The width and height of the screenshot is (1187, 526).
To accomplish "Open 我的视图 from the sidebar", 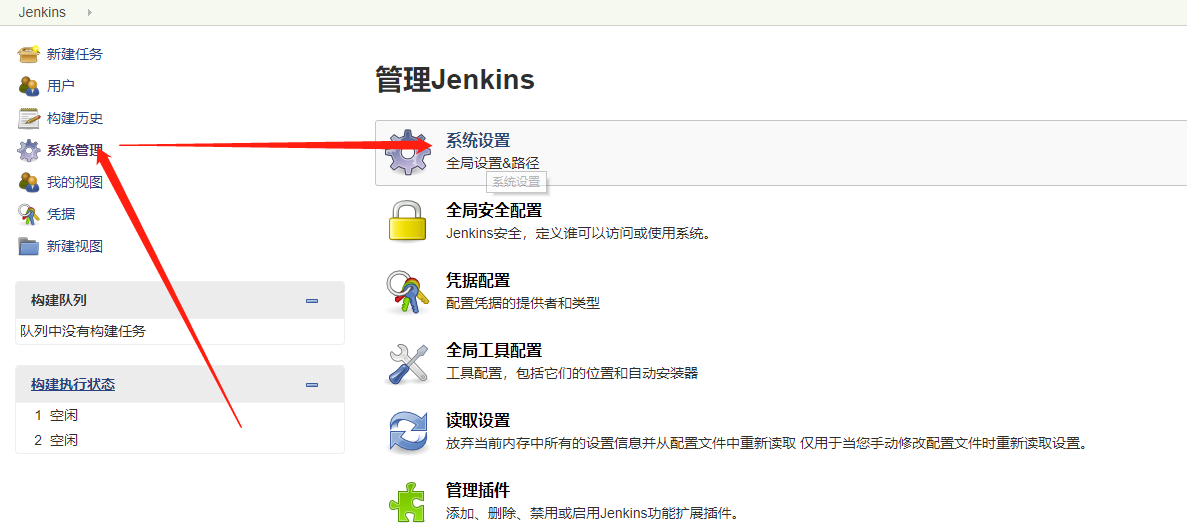I will coord(75,182).
